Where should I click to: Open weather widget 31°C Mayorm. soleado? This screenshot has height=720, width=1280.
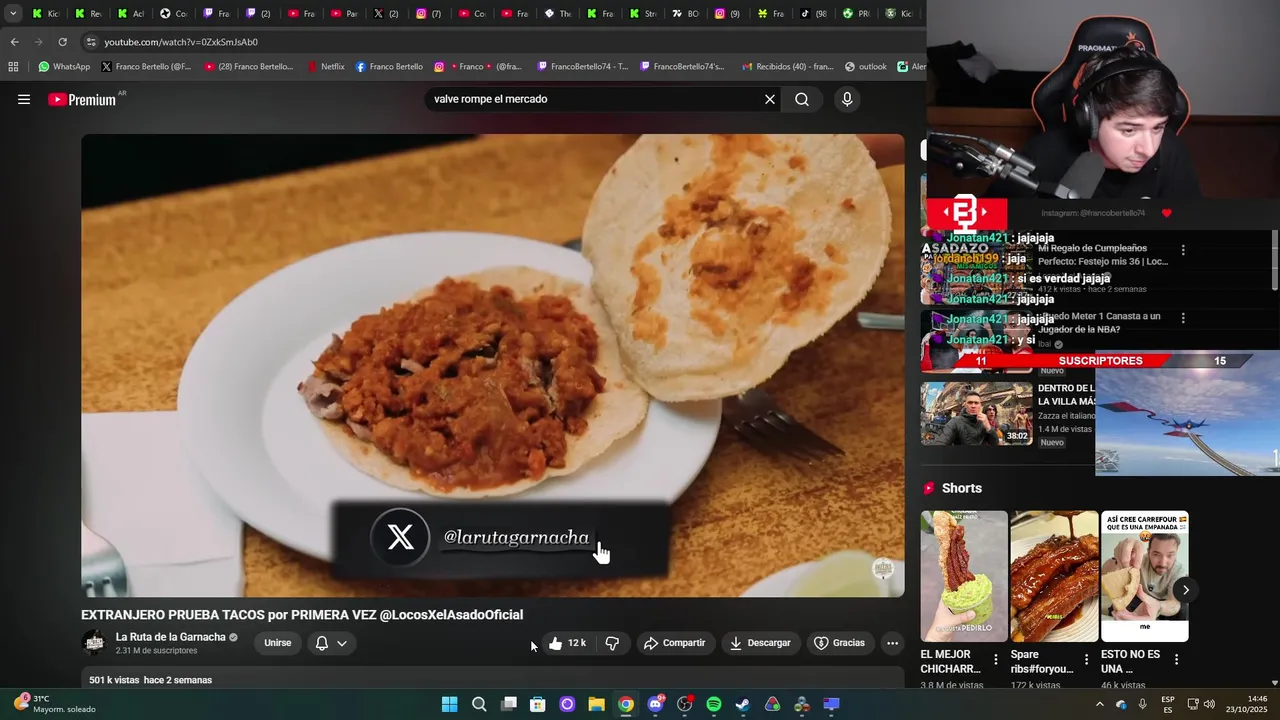(54, 704)
